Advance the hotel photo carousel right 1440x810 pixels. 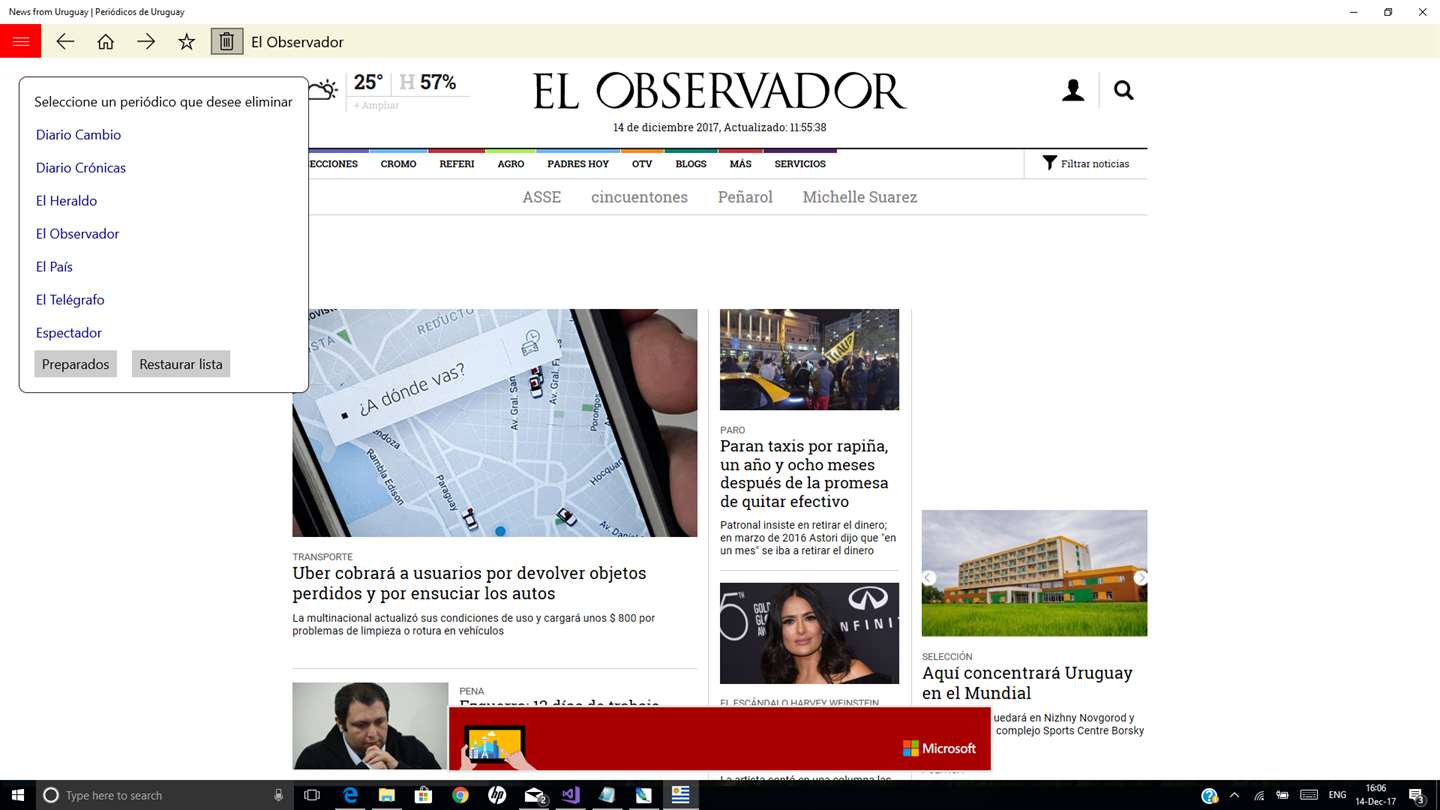(1140, 578)
